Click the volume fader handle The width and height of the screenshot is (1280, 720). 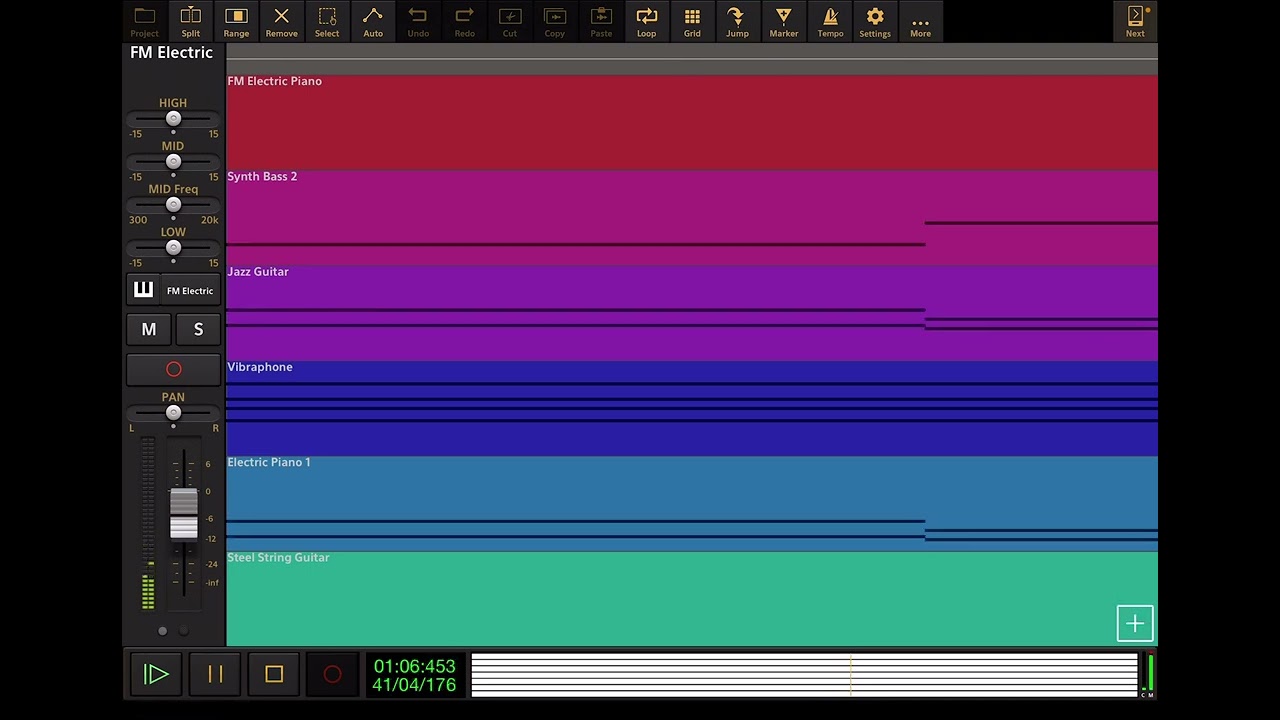tap(184, 514)
